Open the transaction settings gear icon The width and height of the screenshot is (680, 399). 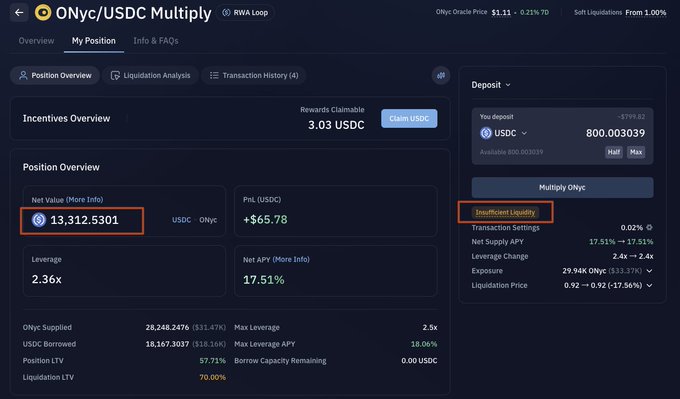(x=649, y=227)
